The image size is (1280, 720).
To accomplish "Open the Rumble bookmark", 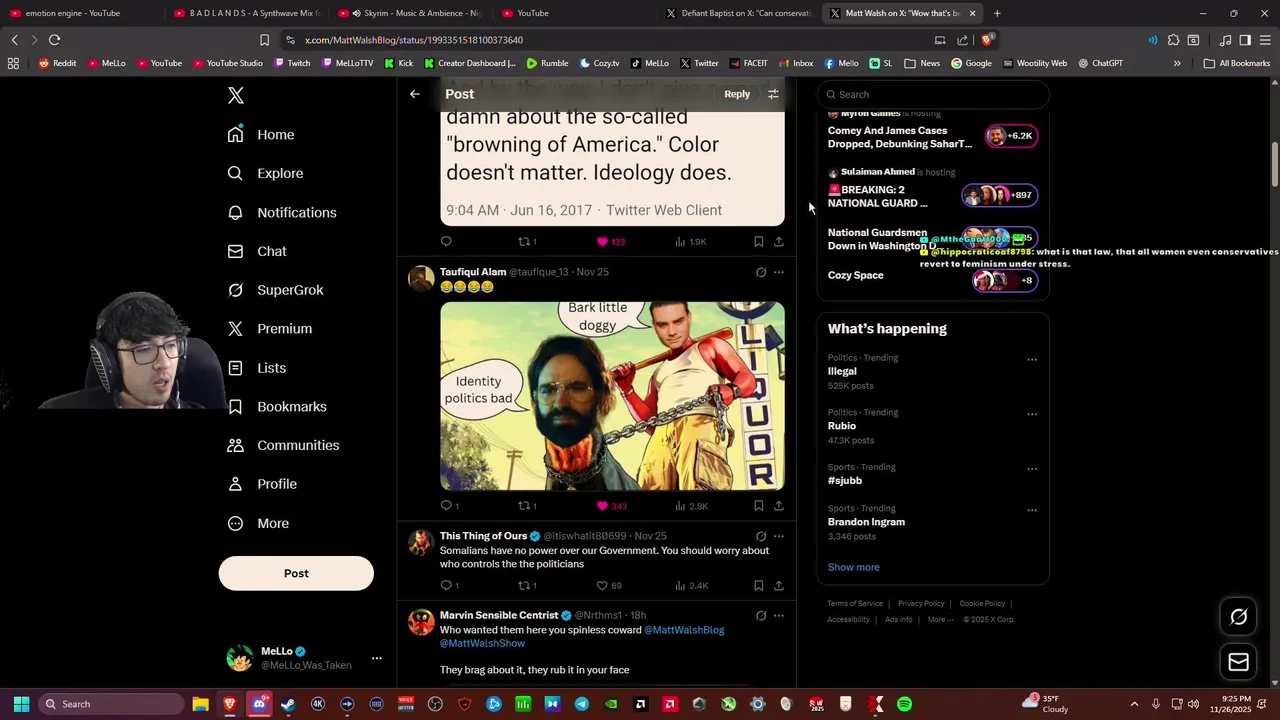I will 547,63.
